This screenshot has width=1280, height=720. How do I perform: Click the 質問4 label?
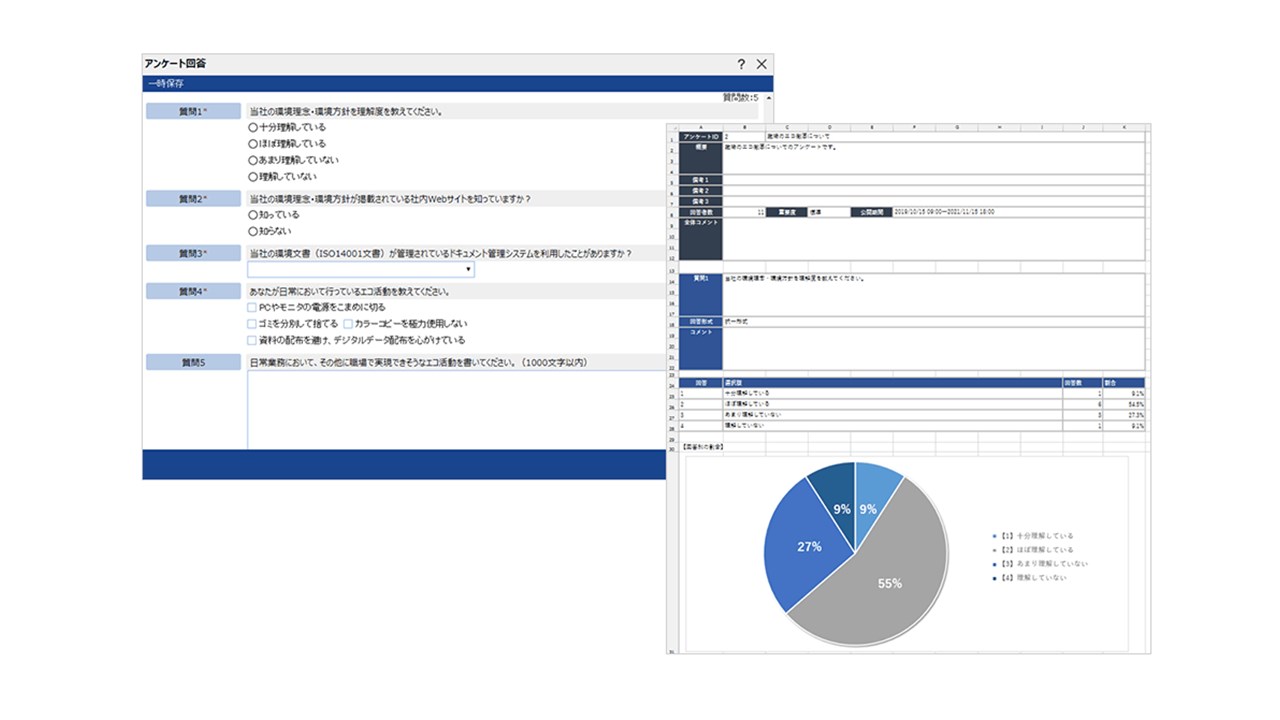point(193,291)
